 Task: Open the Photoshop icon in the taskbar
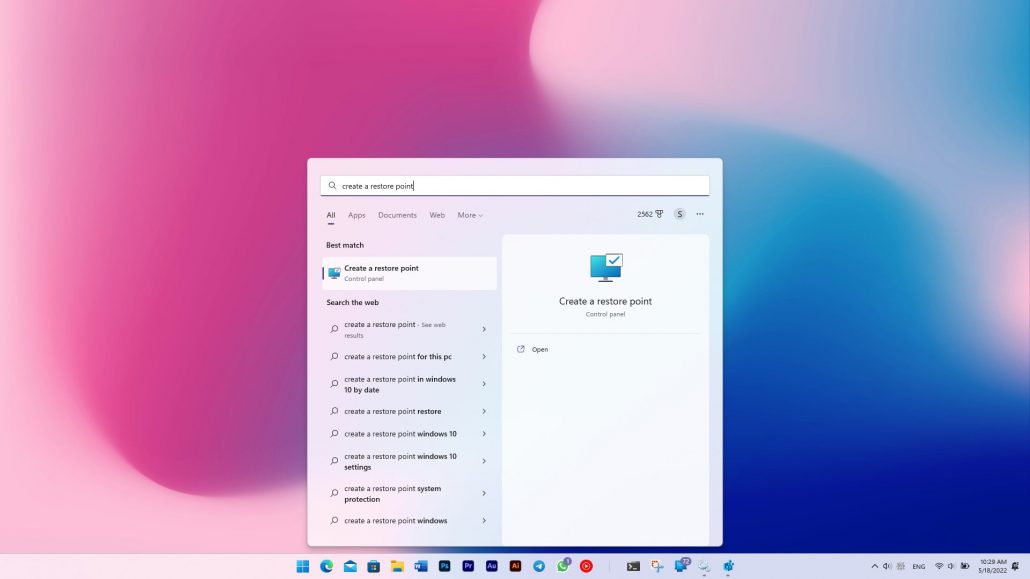[x=445, y=566]
